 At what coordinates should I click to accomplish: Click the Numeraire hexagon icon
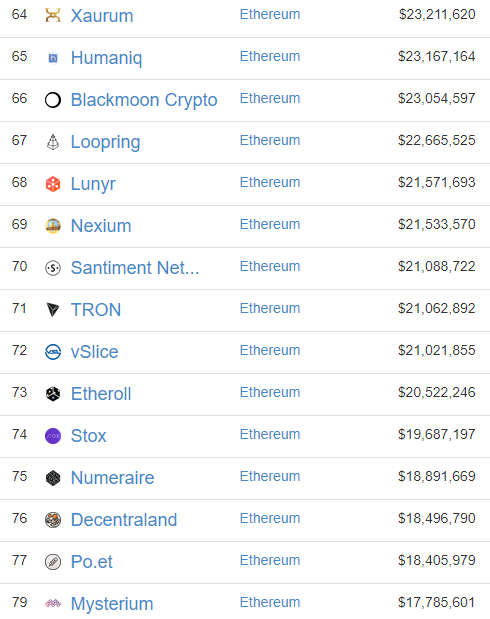tap(53, 478)
